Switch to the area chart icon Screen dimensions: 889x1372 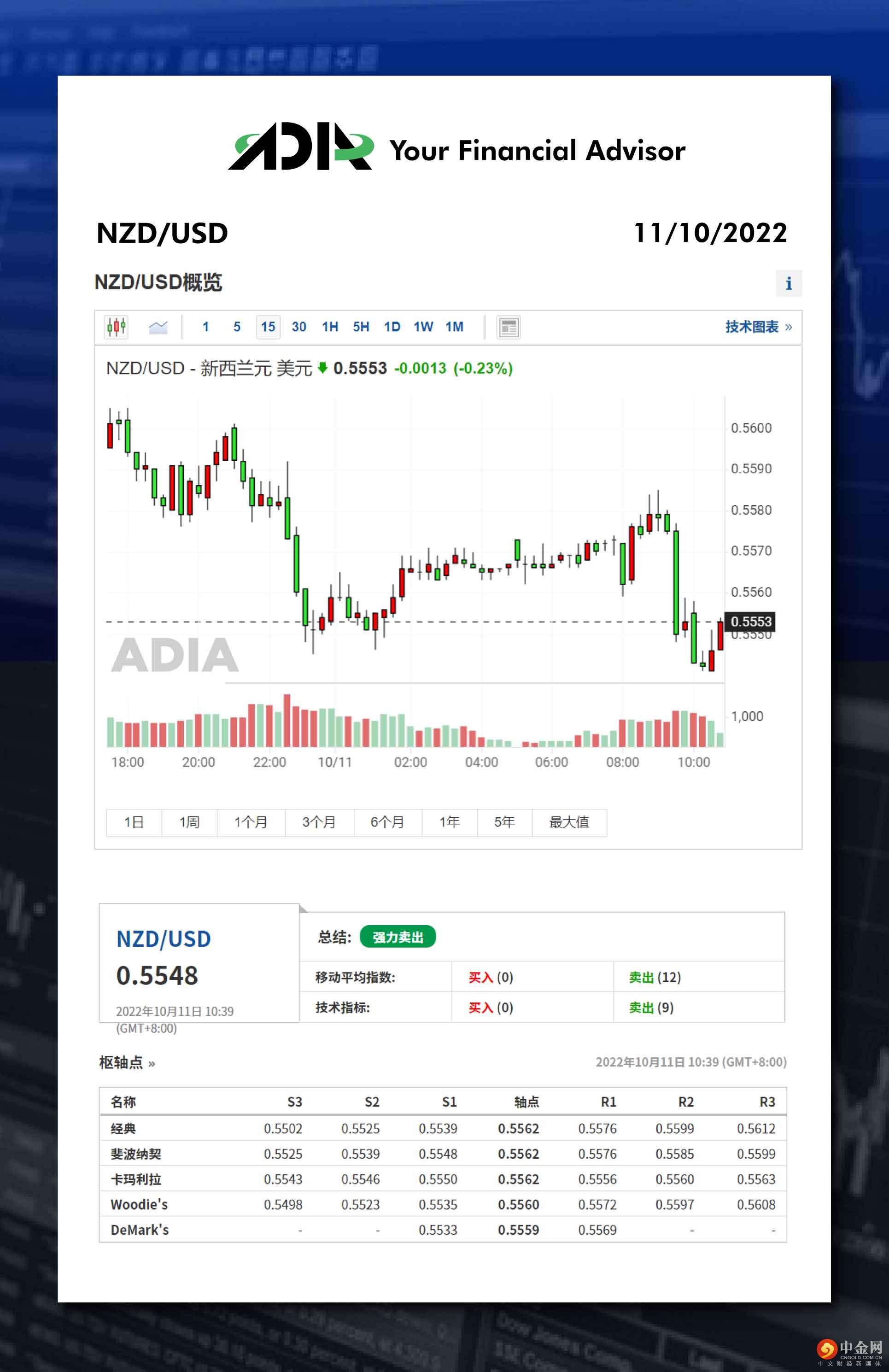click(x=158, y=327)
